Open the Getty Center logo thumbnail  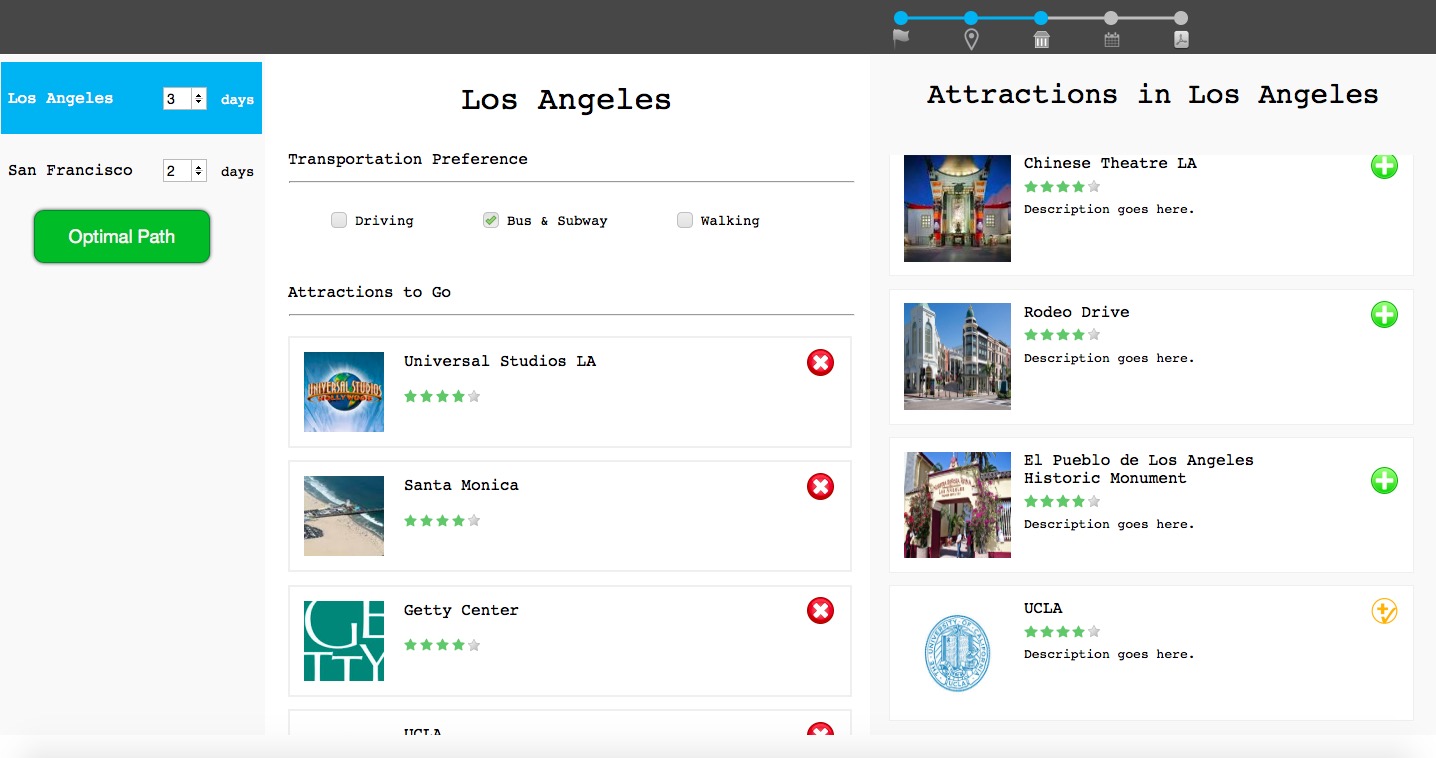pyautogui.click(x=344, y=641)
